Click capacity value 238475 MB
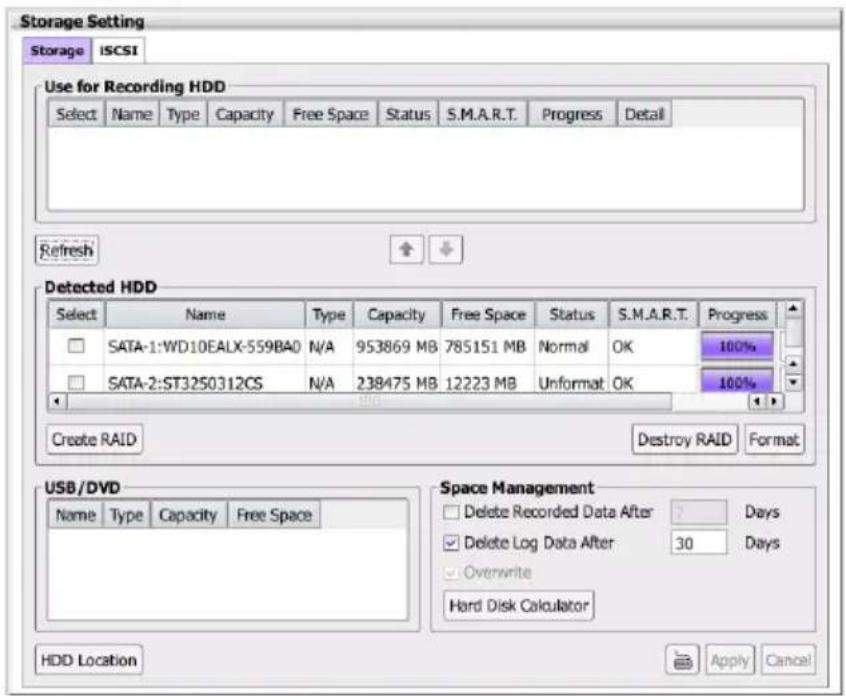Image resolution: width=846 pixels, height=696 pixels. click(397, 383)
